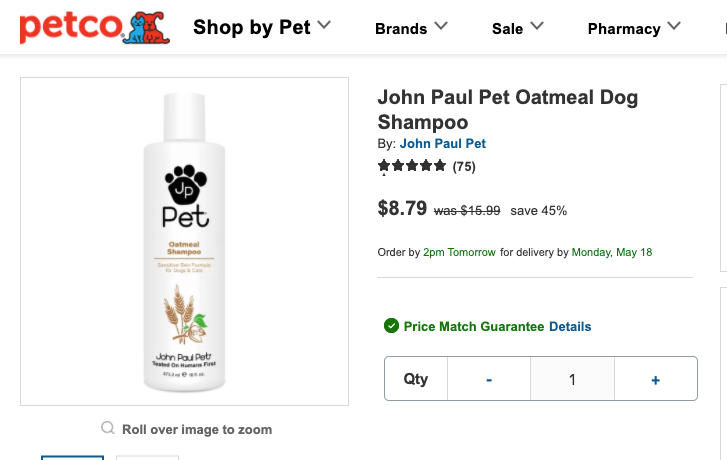Click the Monday, May 18 delivery date
This screenshot has height=460, width=727.
611,252
